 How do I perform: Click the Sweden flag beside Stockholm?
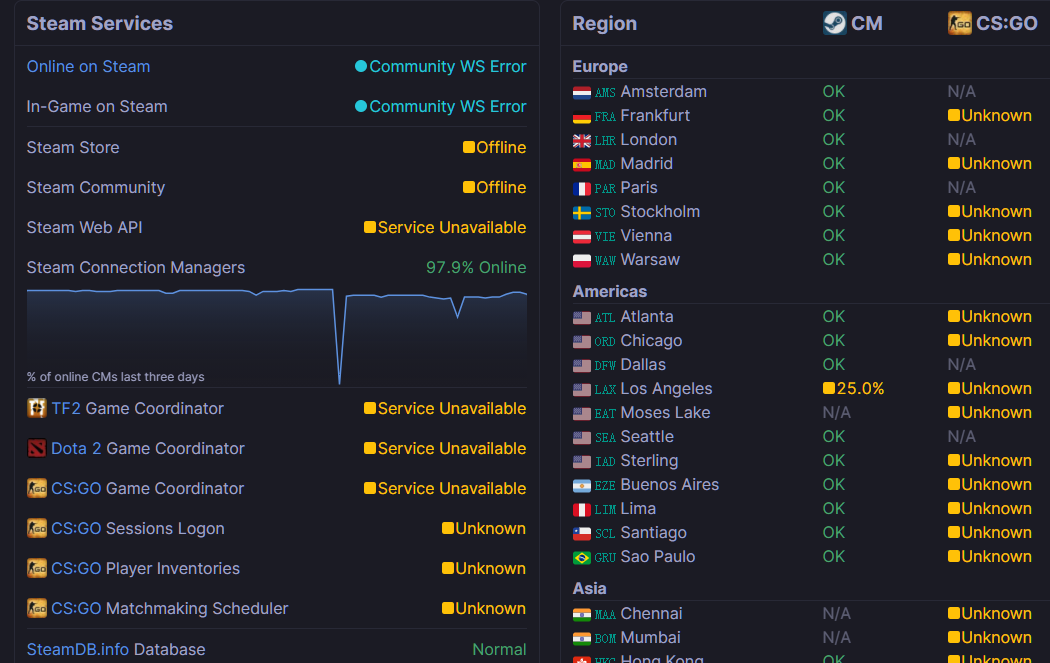click(x=582, y=212)
